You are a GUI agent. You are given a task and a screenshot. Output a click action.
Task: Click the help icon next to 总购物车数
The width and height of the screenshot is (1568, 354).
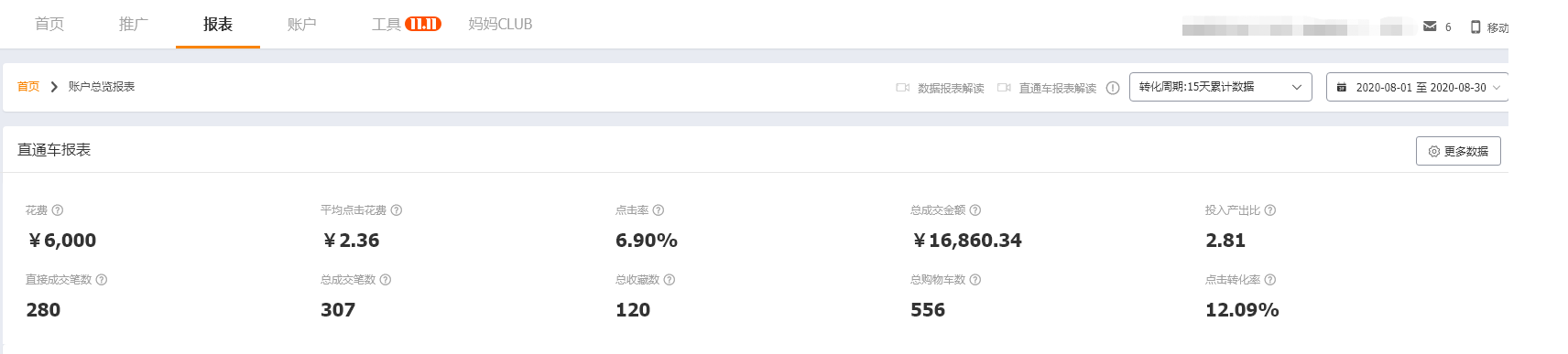[x=975, y=280]
